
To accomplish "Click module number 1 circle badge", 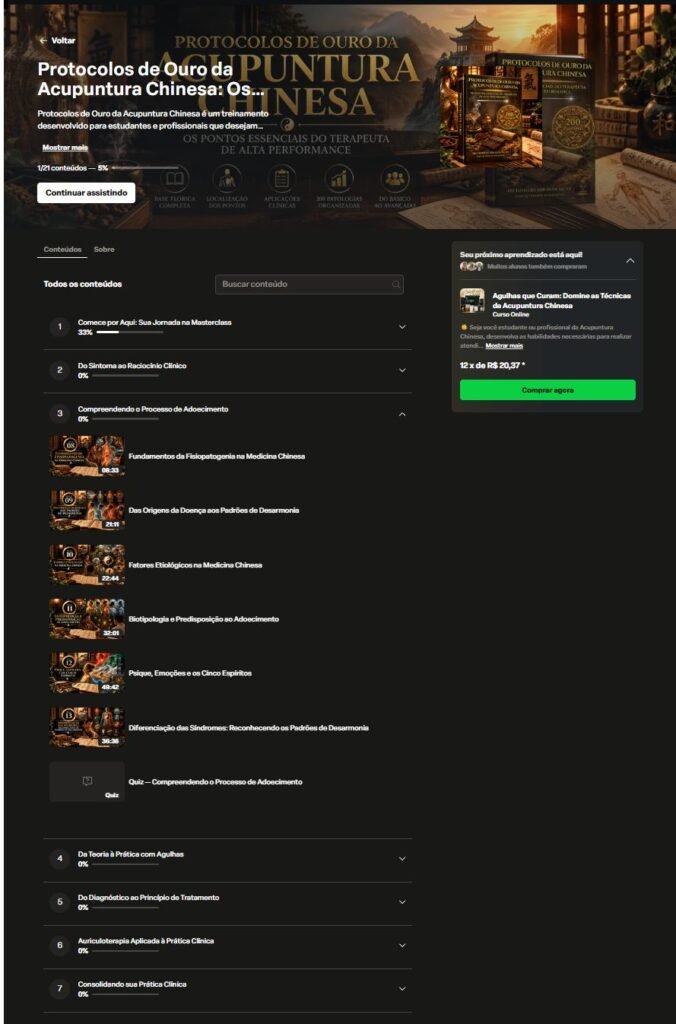I will click(59, 327).
